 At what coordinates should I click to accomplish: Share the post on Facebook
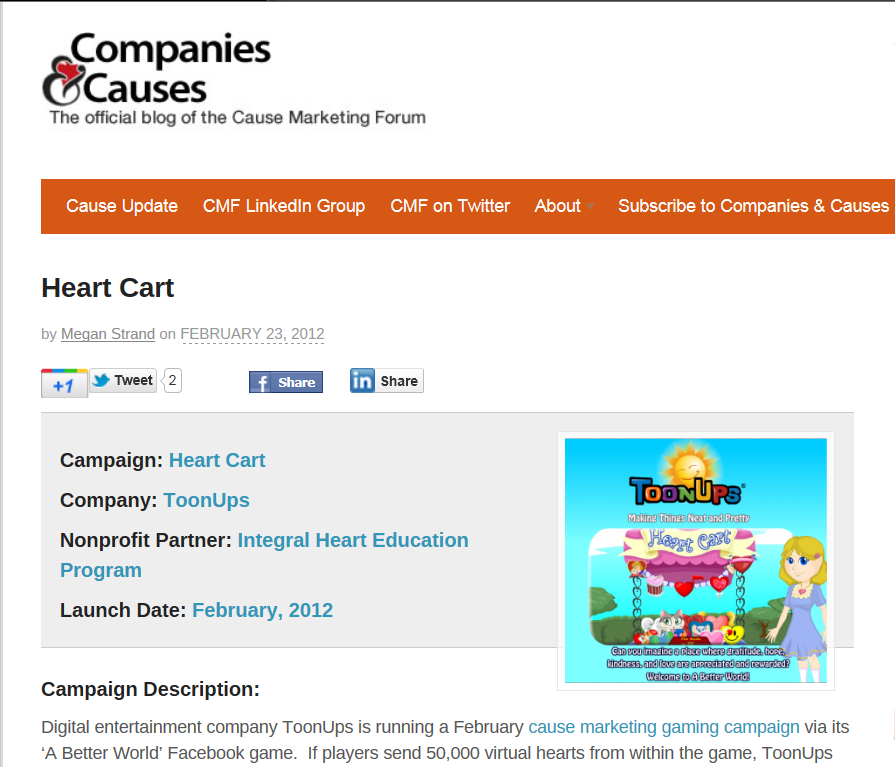(286, 382)
